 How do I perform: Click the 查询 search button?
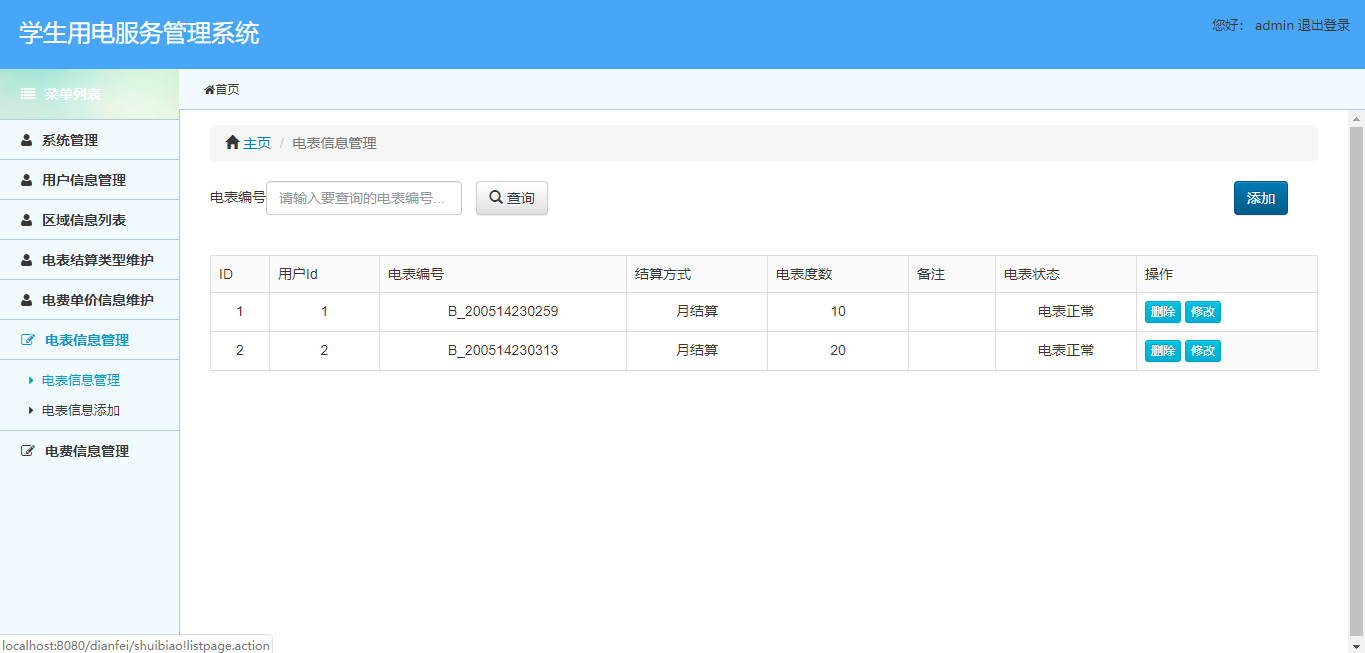pos(512,198)
